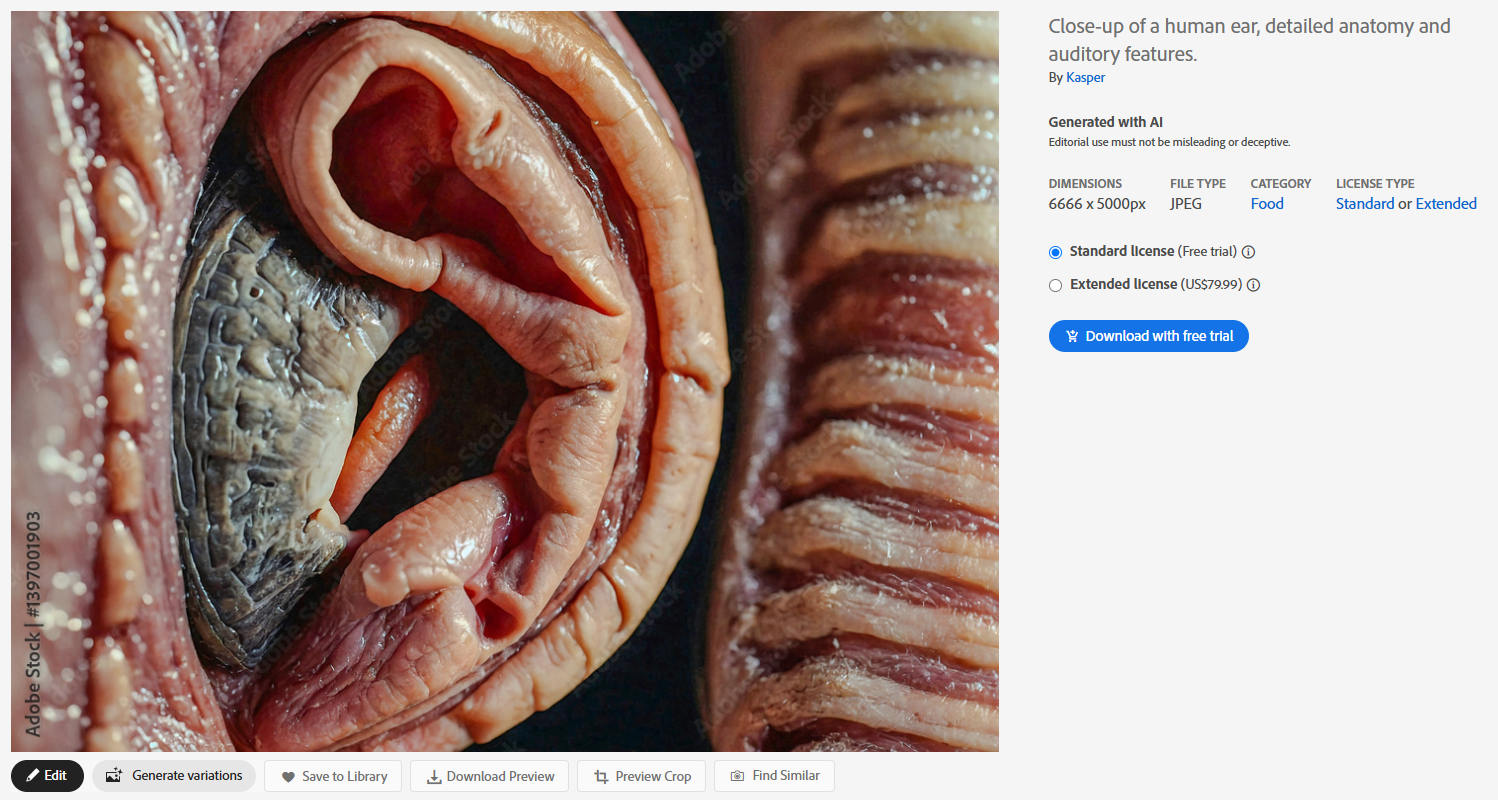
Task: Click the ear close-up preview image
Action: point(505,381)
